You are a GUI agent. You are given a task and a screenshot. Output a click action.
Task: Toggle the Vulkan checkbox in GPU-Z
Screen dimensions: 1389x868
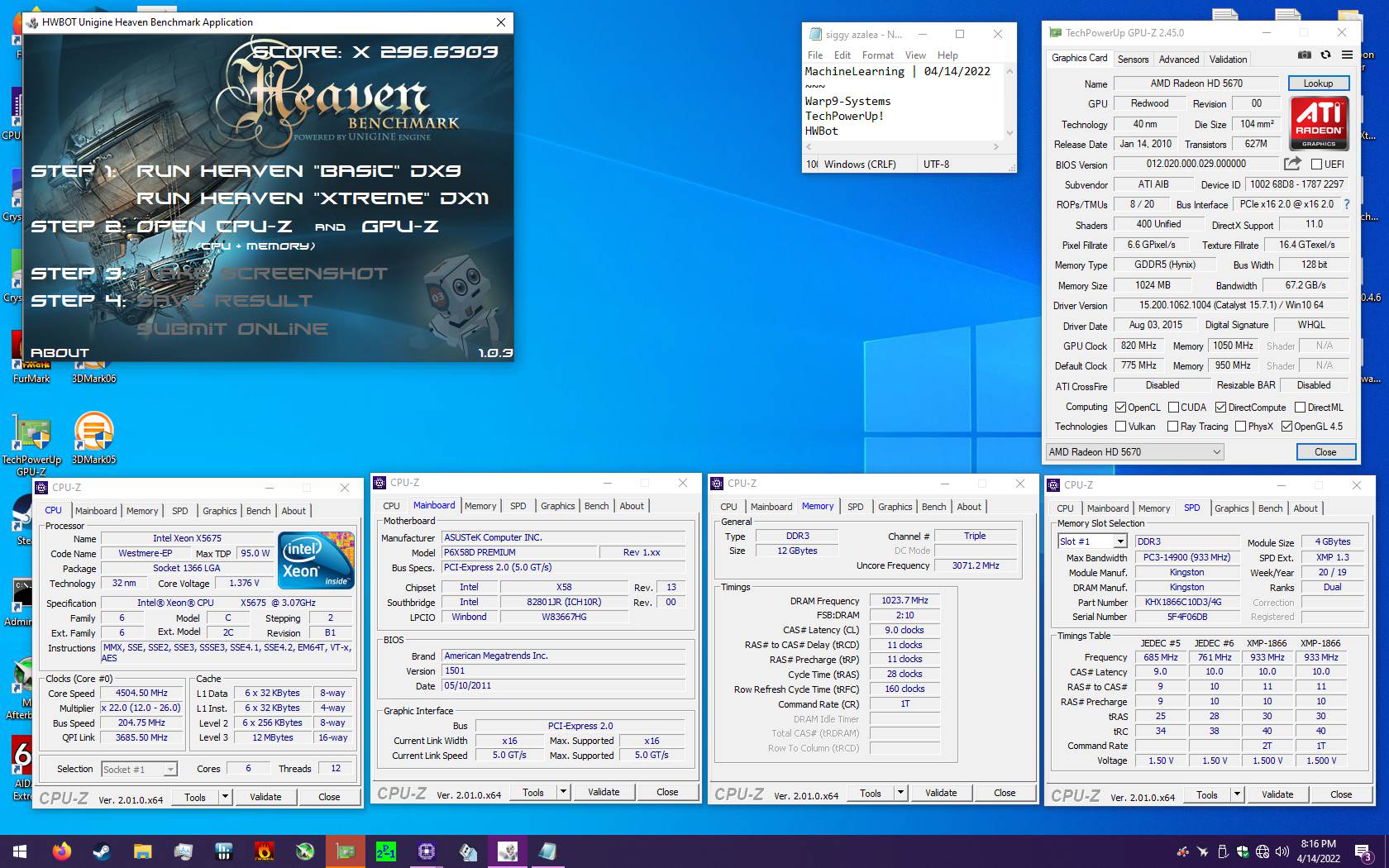point(1120,427)
